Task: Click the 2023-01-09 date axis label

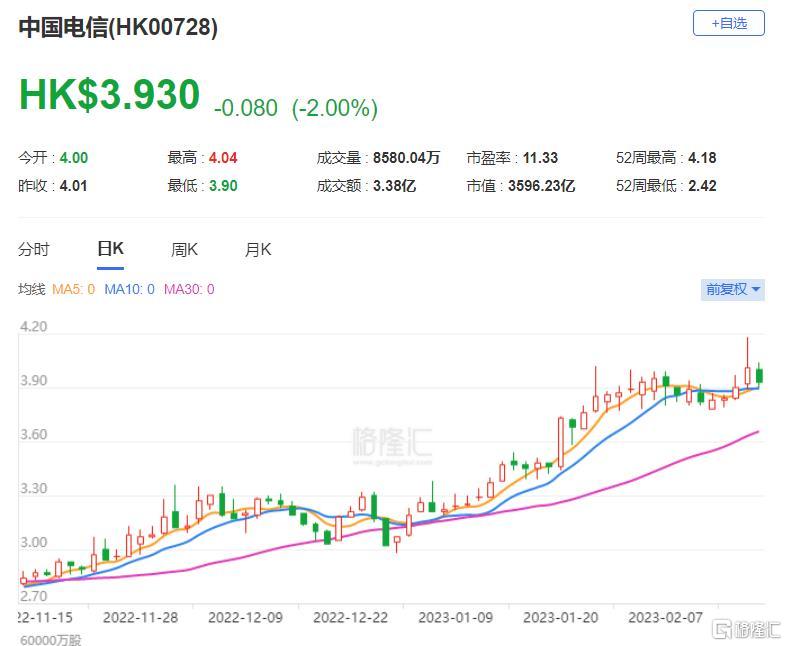Action: (456, 617)
